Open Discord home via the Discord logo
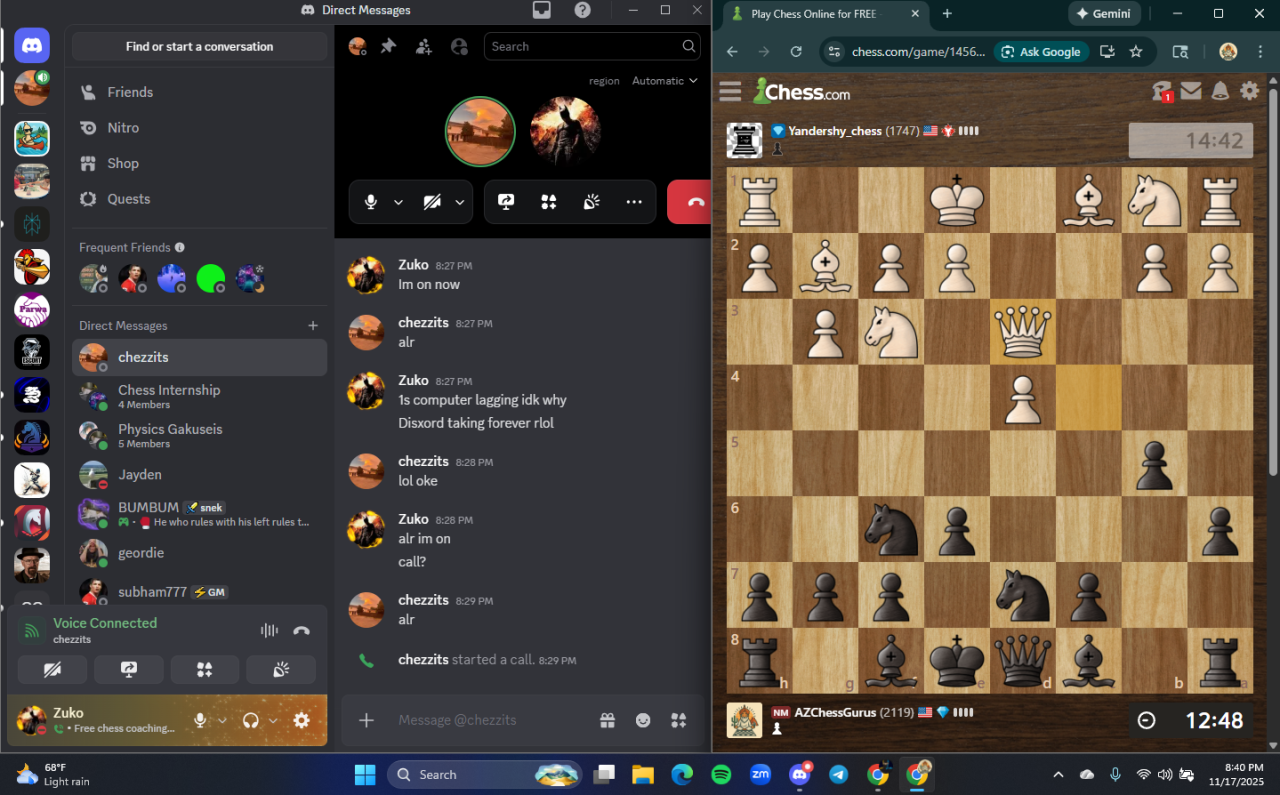The width and height of the screenshot is (1280, 795). (32, 46)
